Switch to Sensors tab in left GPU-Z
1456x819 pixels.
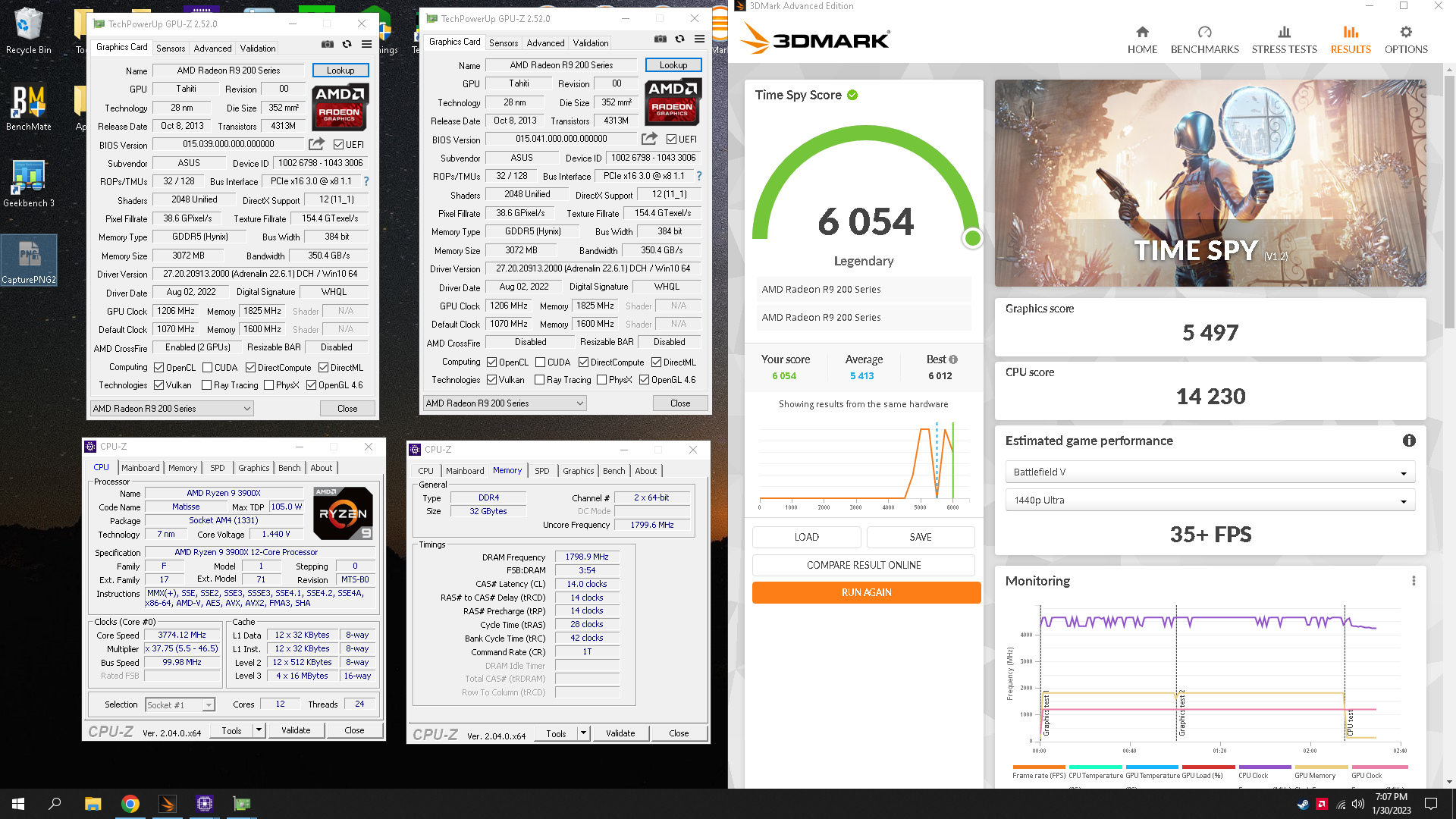click(170, 49)
